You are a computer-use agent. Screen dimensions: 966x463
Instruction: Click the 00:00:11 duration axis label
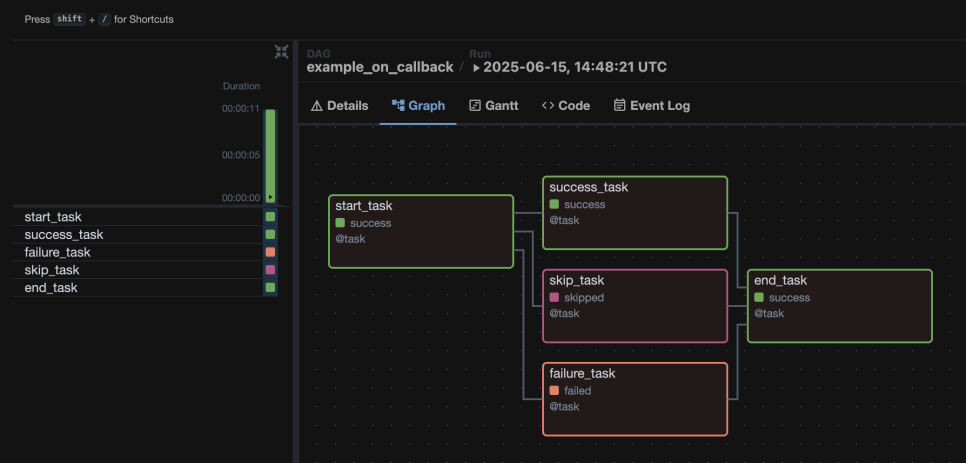coord(241,108)
